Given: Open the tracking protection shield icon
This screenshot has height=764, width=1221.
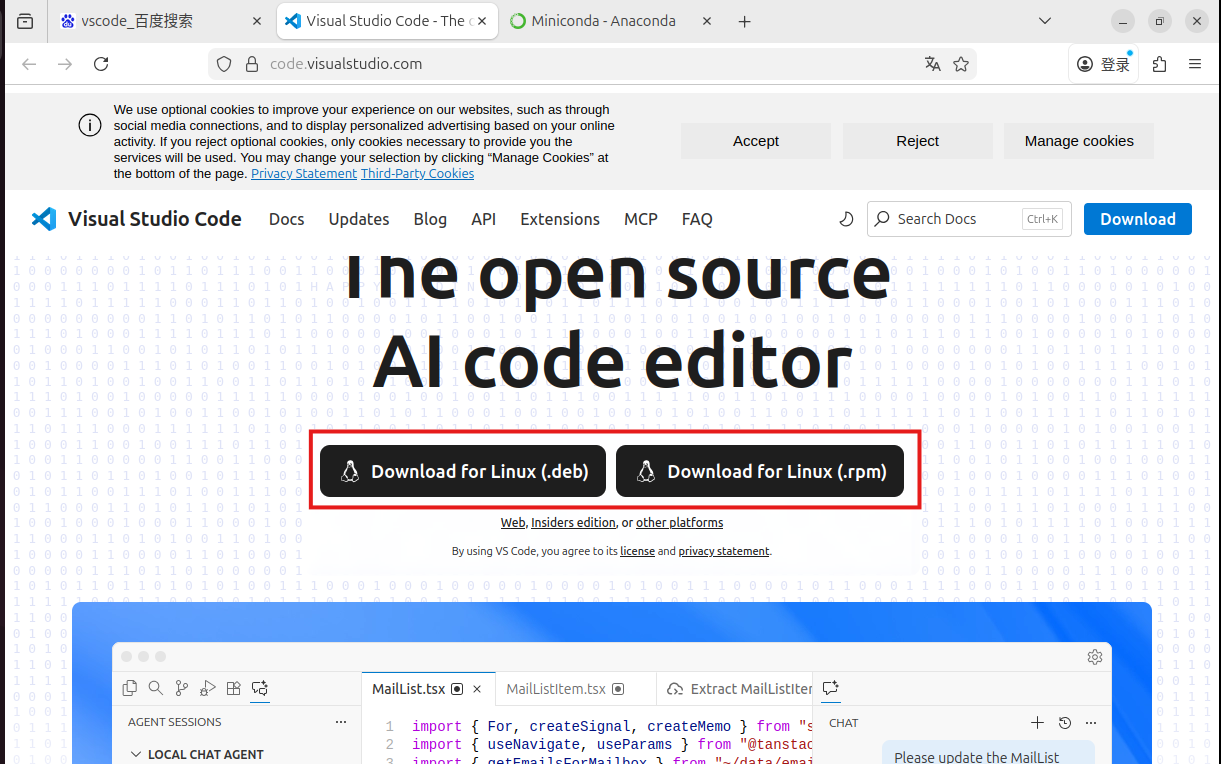Looking at the screenshot, I should (x=224, y=64).
